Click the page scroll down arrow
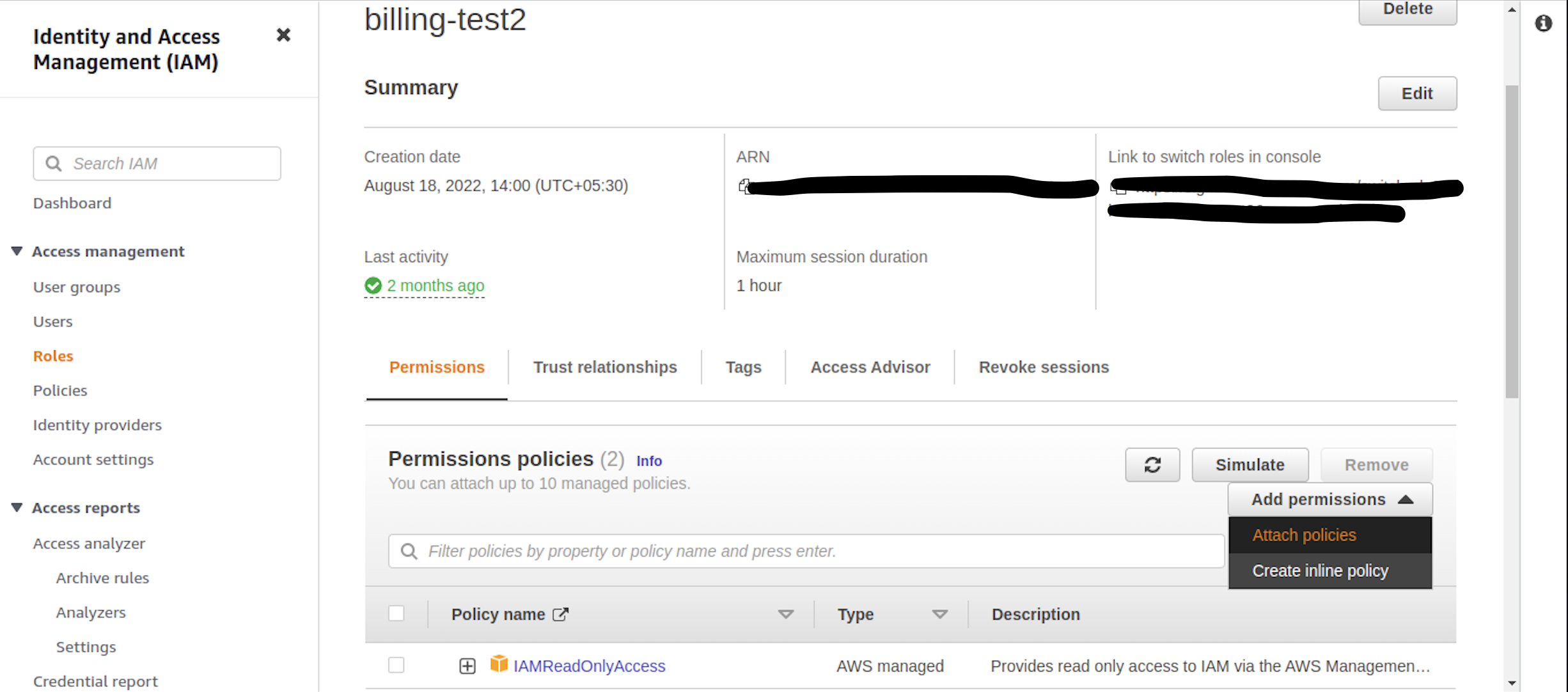 click(x=1512, y=683)
